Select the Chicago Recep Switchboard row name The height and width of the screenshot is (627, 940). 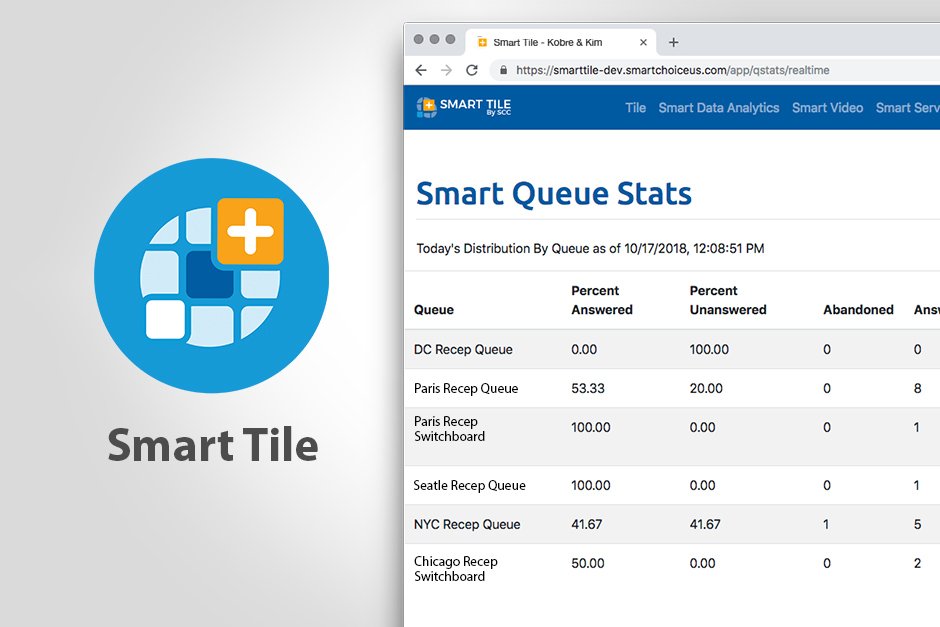point(456,569)
